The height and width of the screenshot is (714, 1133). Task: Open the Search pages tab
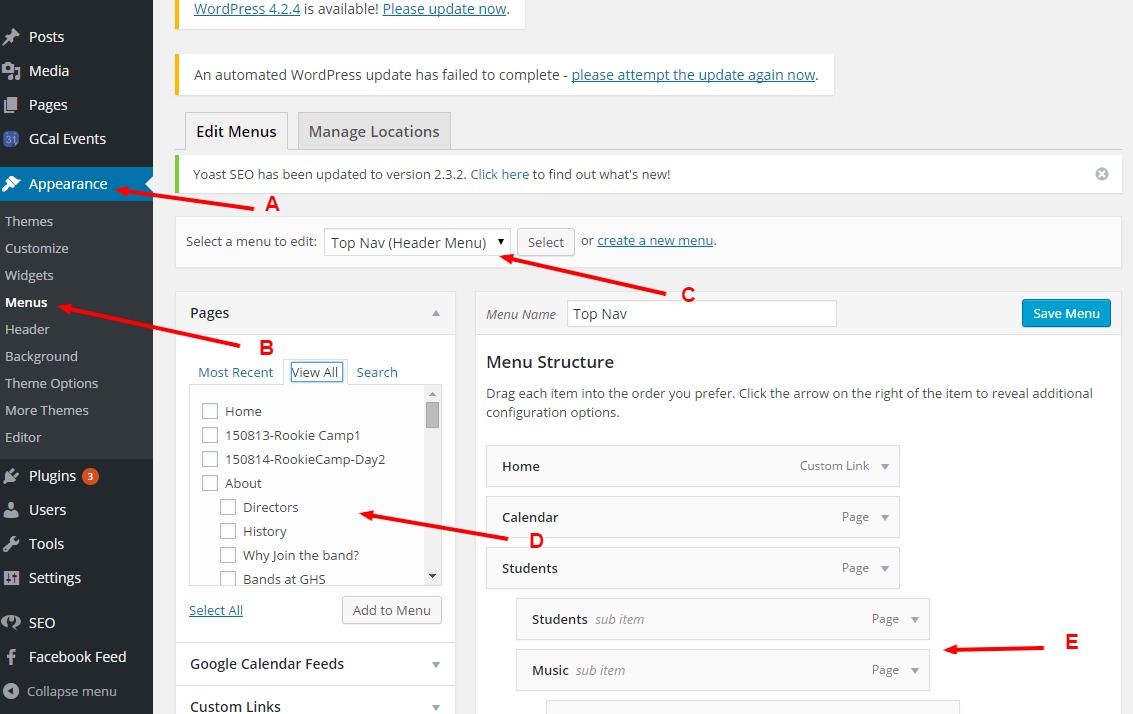[x=377, y=372]
